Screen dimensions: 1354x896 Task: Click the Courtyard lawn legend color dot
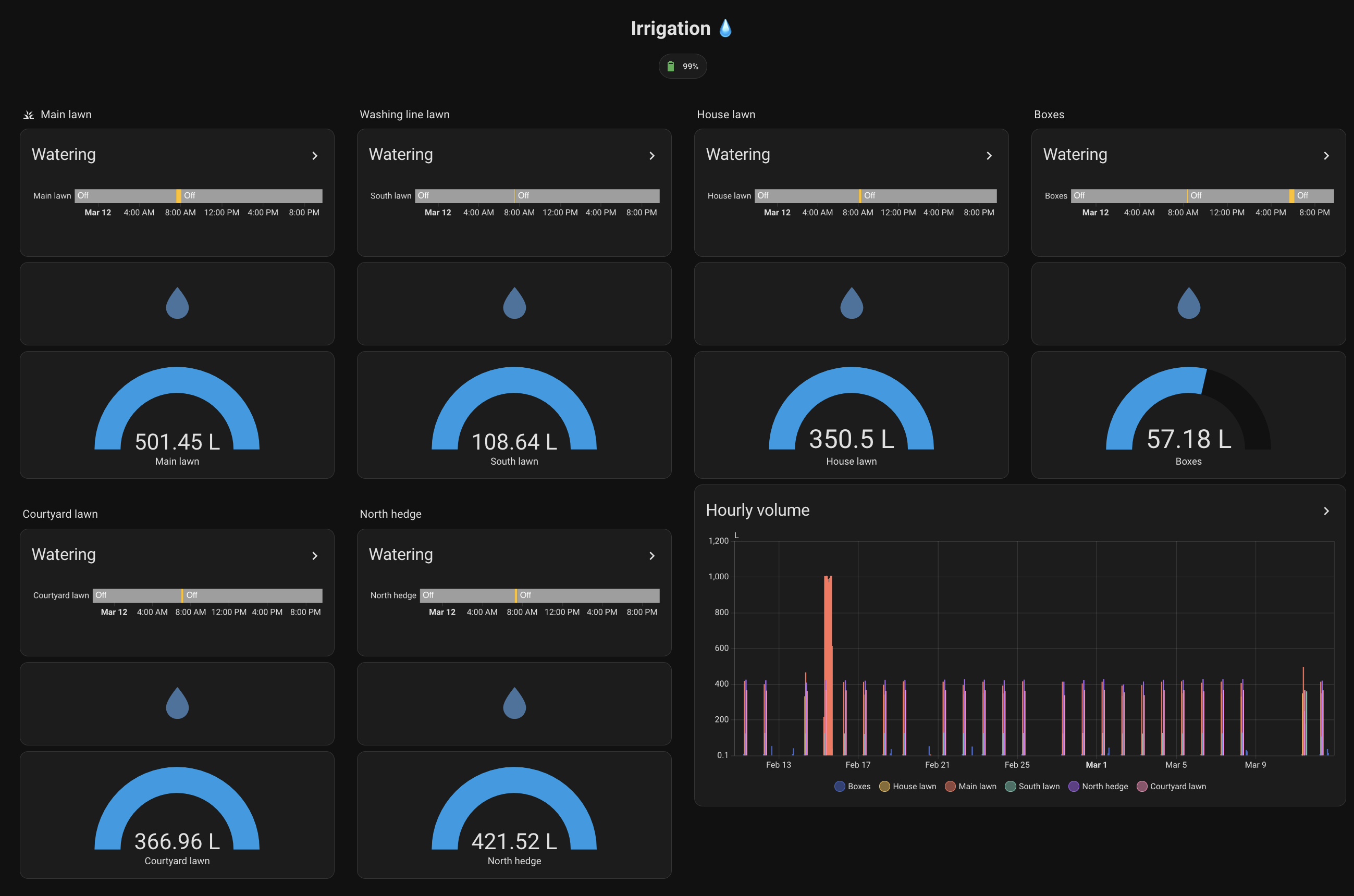1141,786
